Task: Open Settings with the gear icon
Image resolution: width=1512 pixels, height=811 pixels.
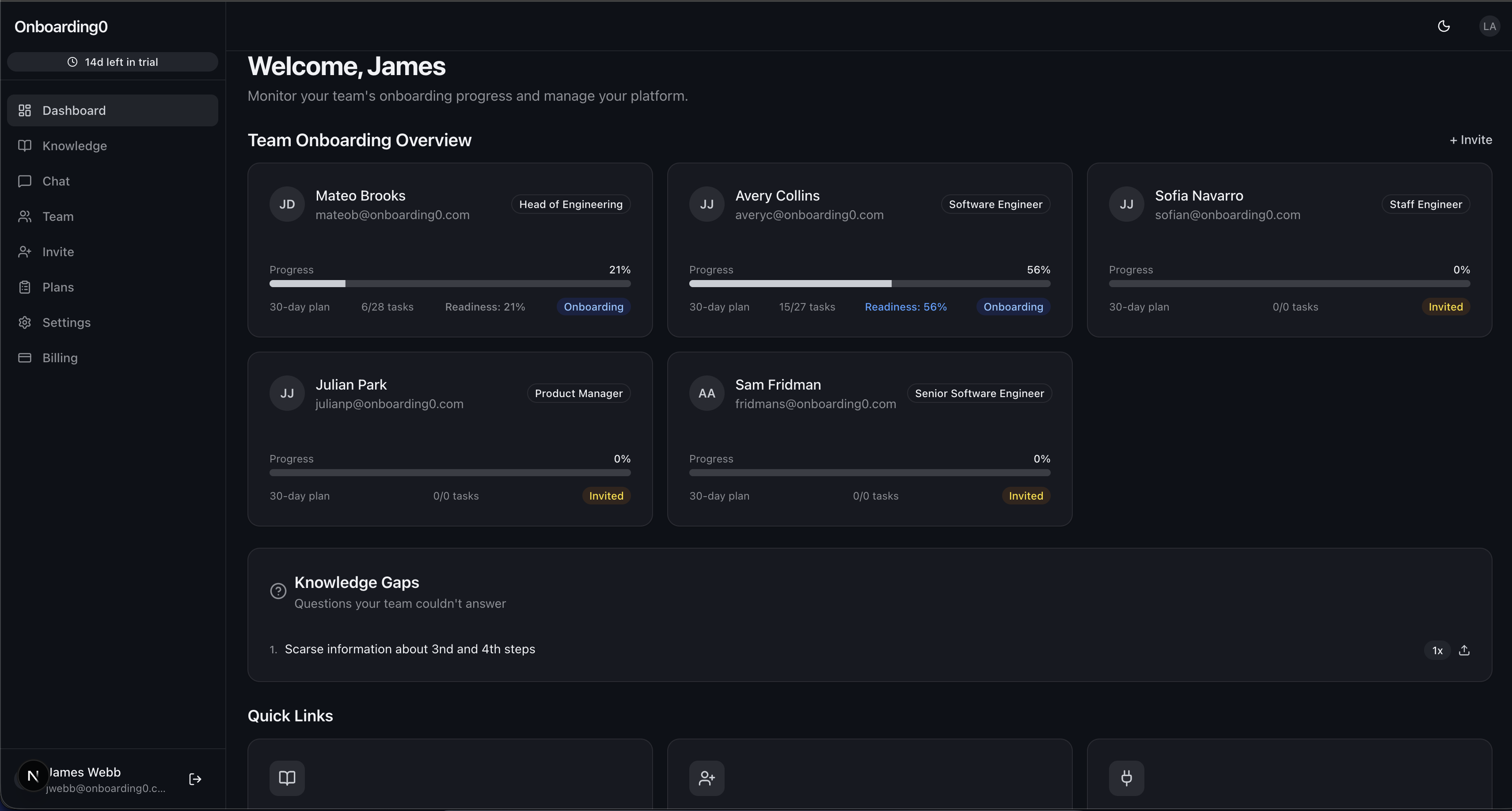Action: (x=25, y=322)
